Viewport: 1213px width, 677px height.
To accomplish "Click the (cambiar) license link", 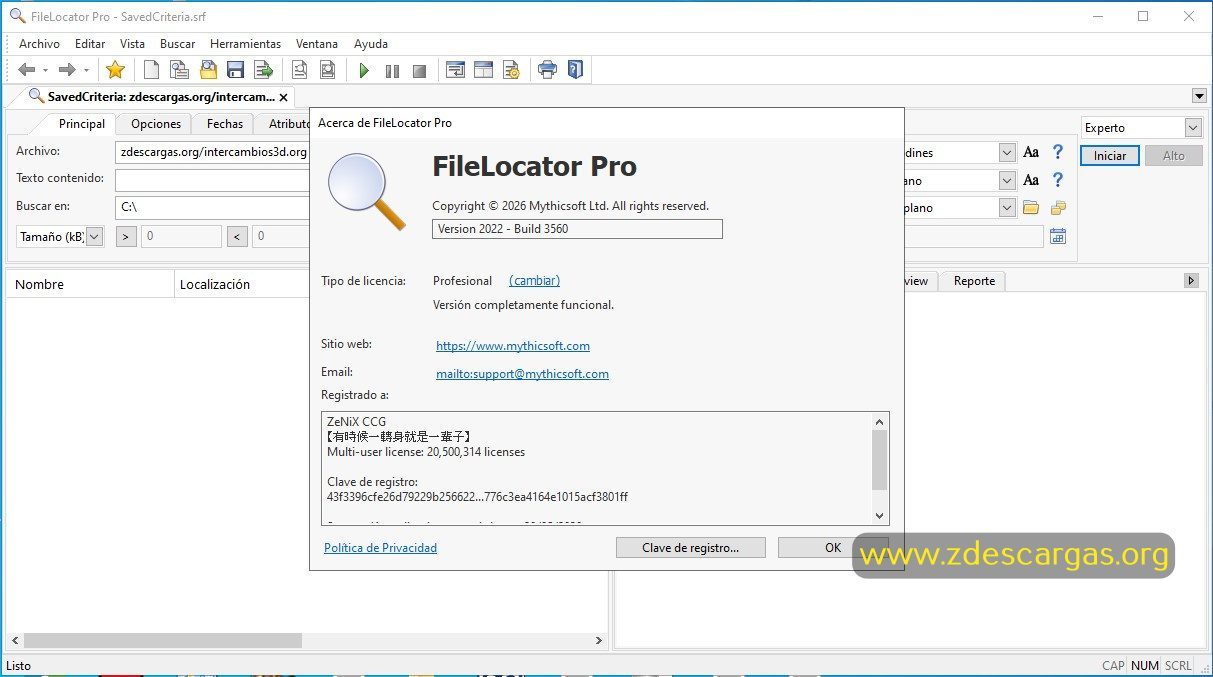I will 534,281.
